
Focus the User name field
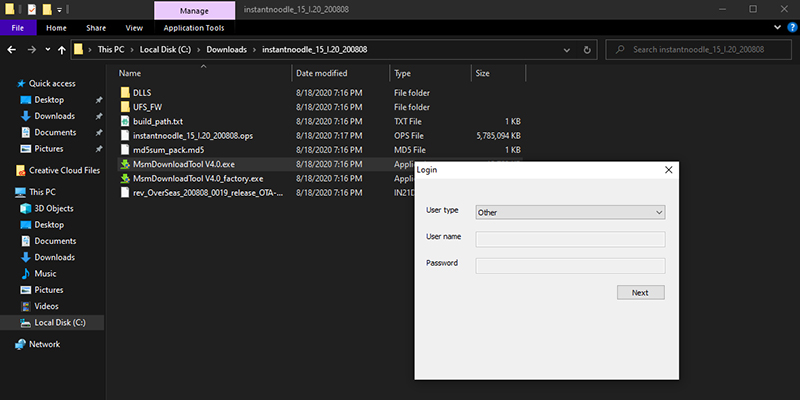570,239
